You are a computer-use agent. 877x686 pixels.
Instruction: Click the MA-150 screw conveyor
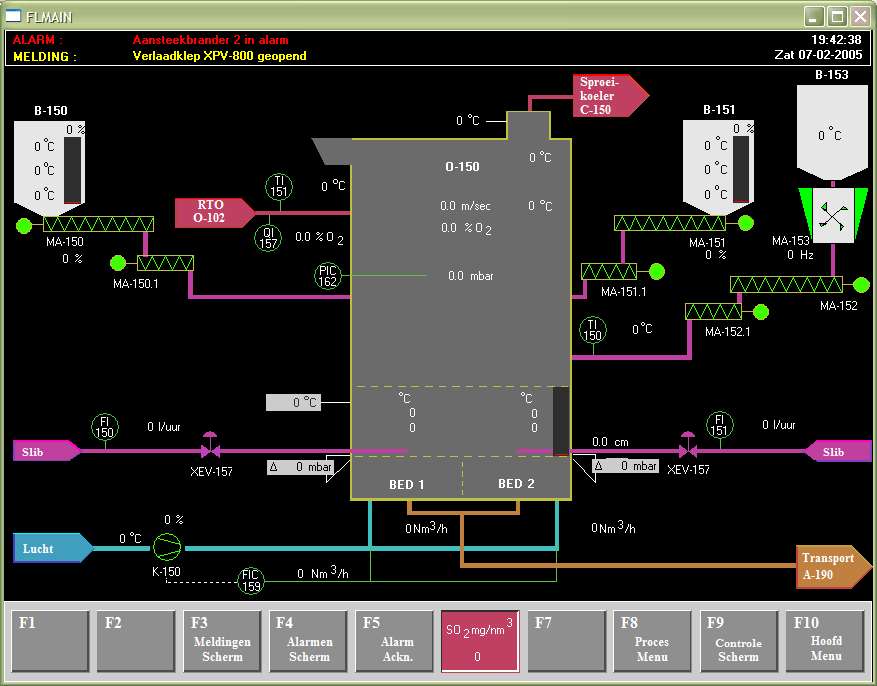97,225
